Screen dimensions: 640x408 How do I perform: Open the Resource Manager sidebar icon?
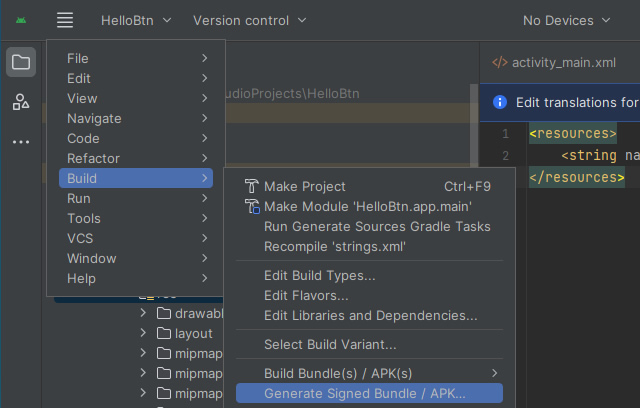[x=21, y=101]
